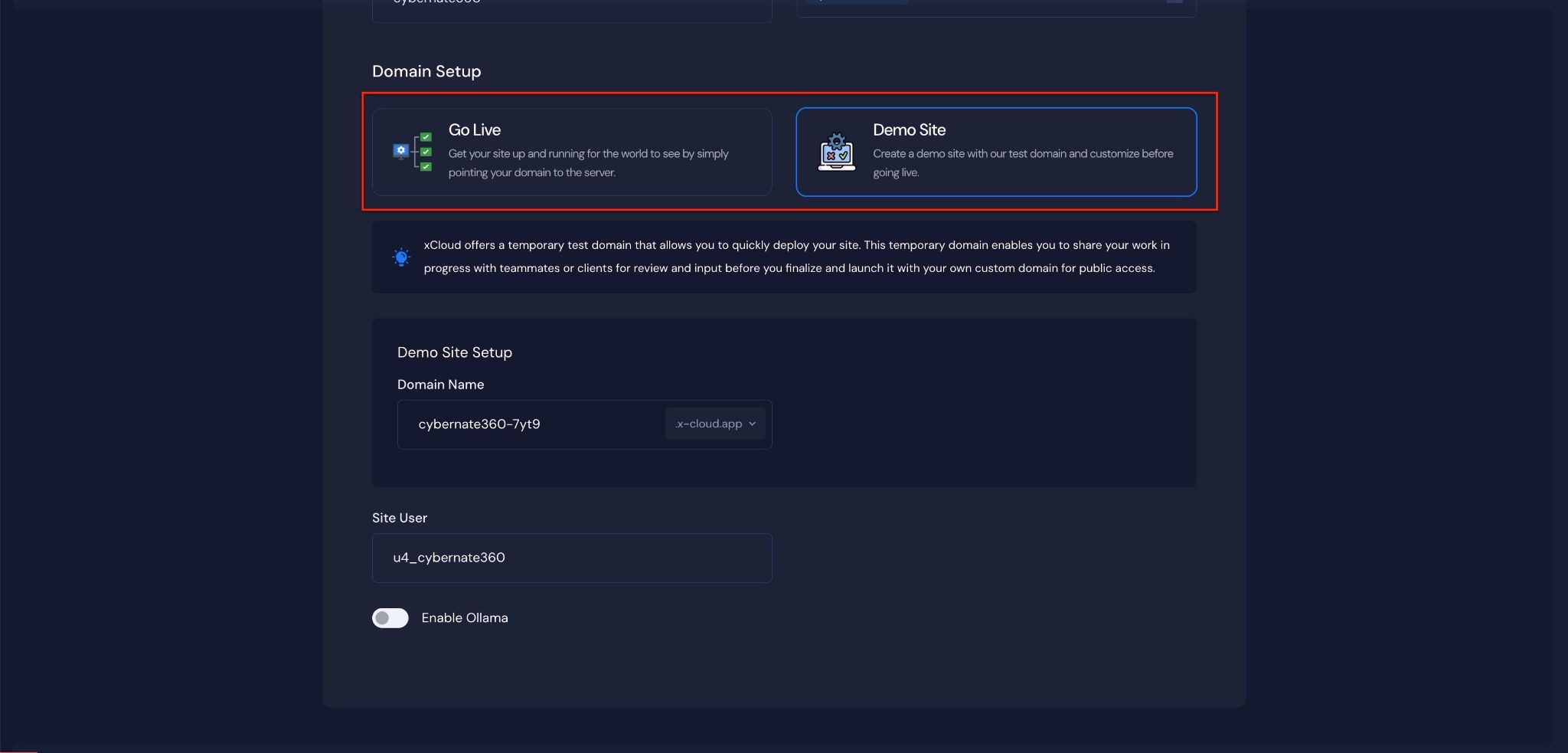Click the lightbulb tip icon
This screenshot has width=1568, height=753.
401,257
